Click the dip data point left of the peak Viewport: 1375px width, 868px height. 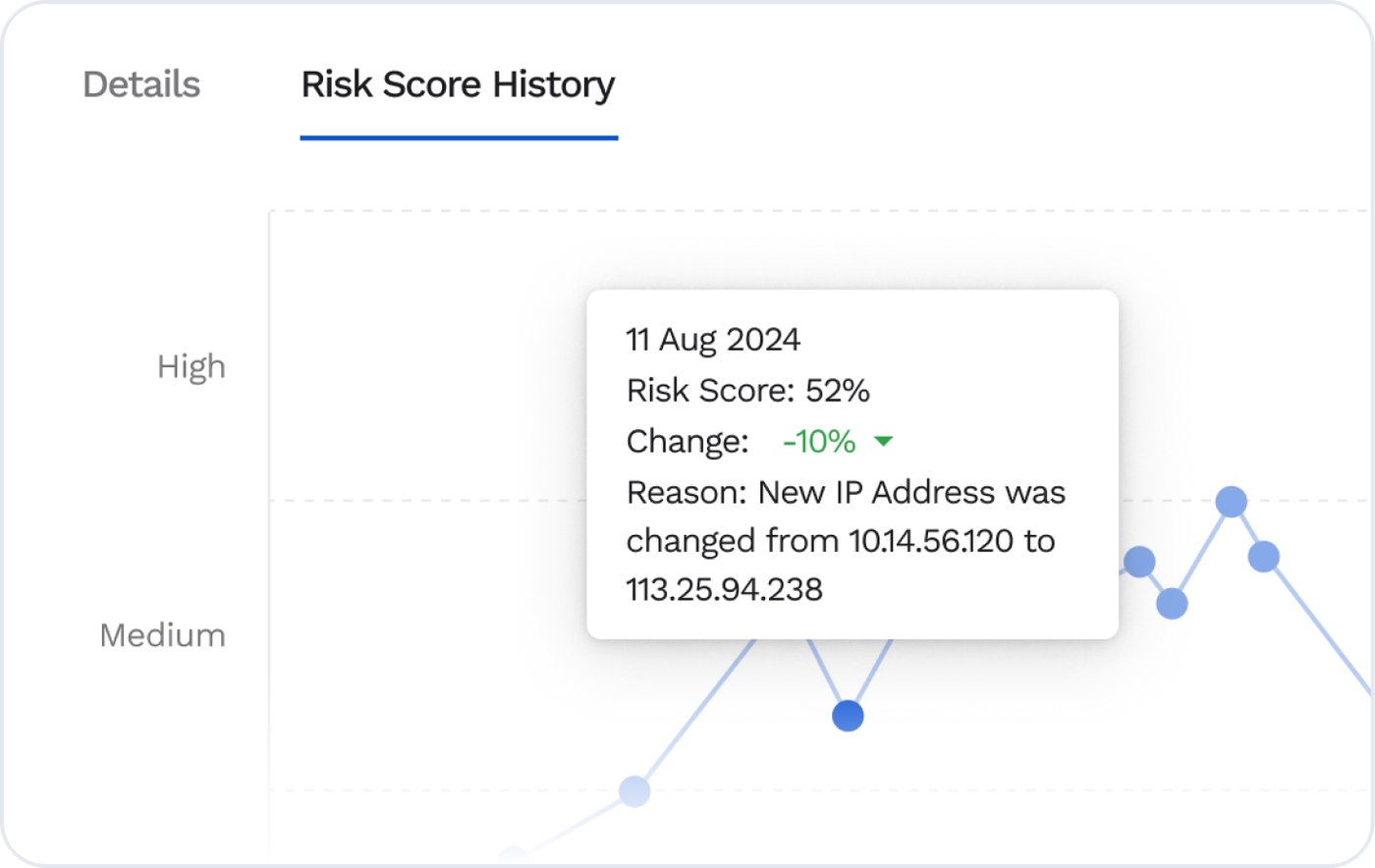1172,603
